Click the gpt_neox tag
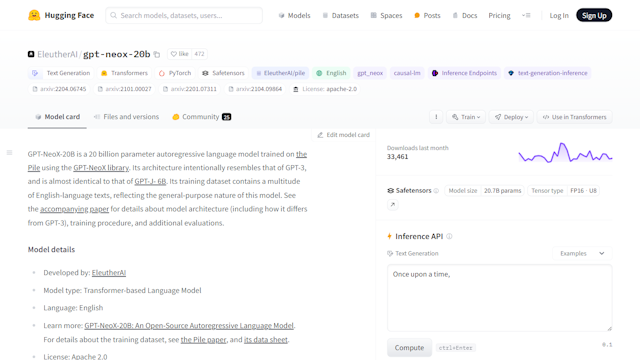 tap(370, 73)
